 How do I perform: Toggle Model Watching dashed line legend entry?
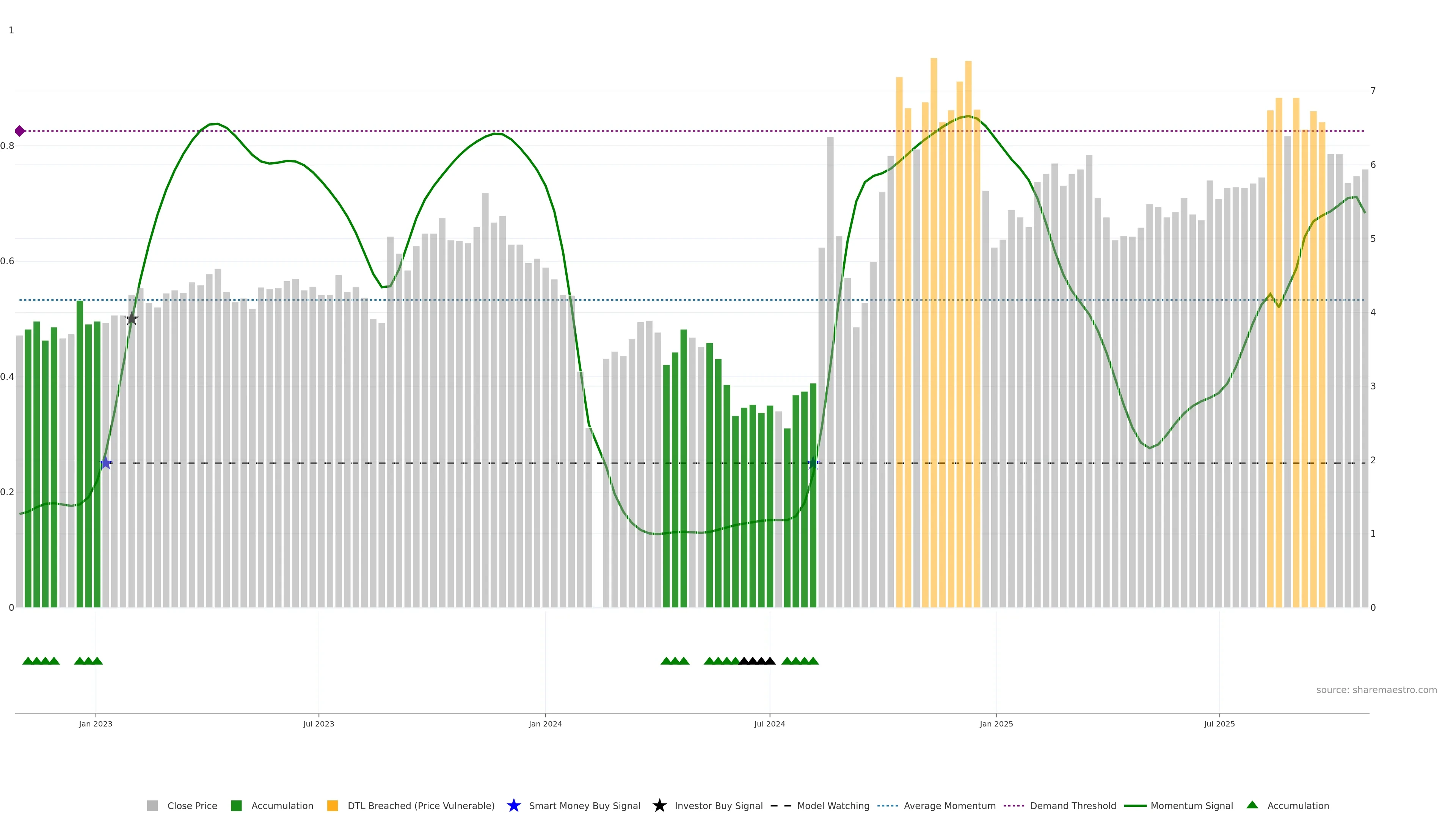tap(833, 805)
